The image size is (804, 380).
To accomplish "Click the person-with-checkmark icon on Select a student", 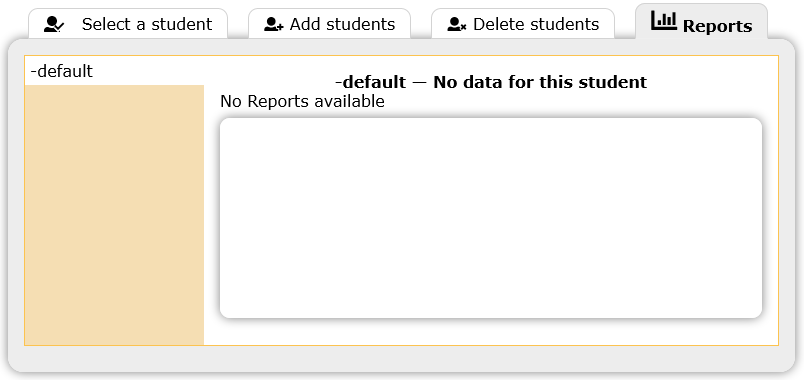I will coord(54,25).
